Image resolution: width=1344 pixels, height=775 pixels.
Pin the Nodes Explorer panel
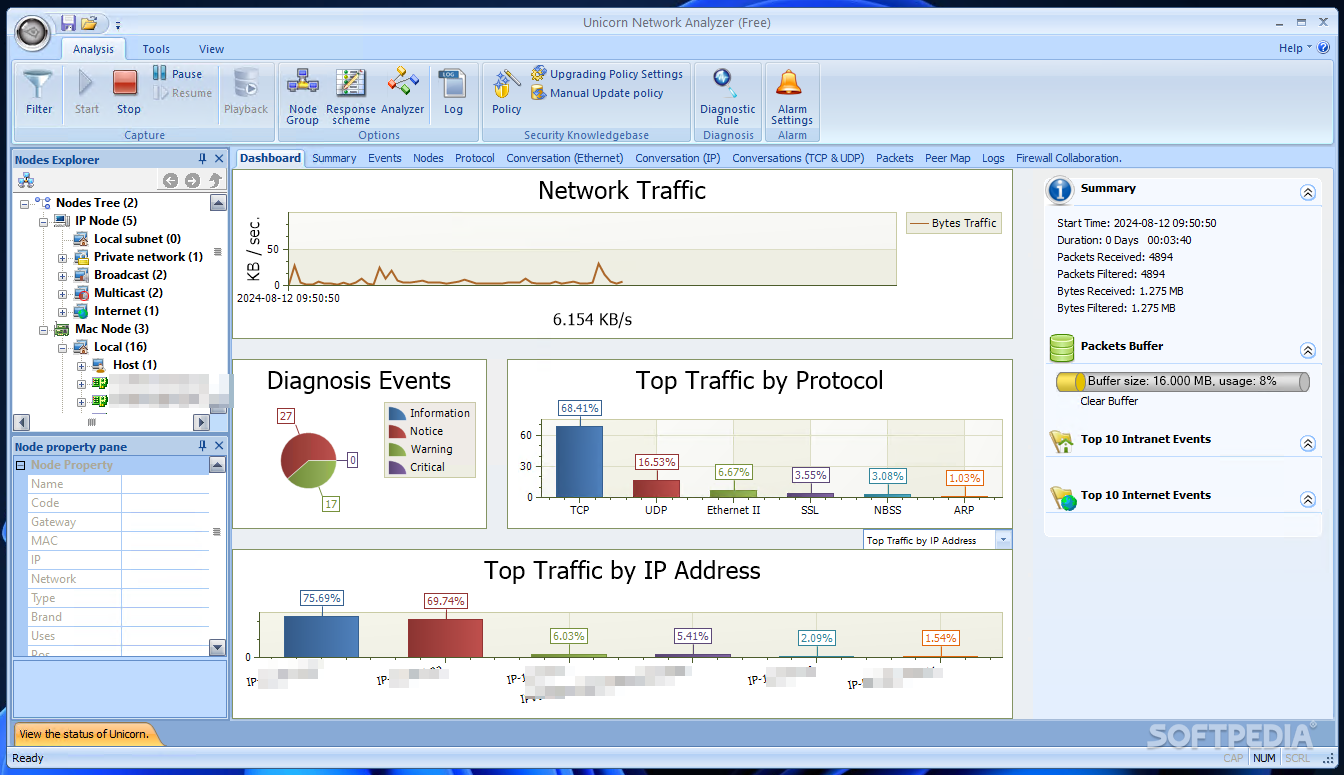[203, 159]
